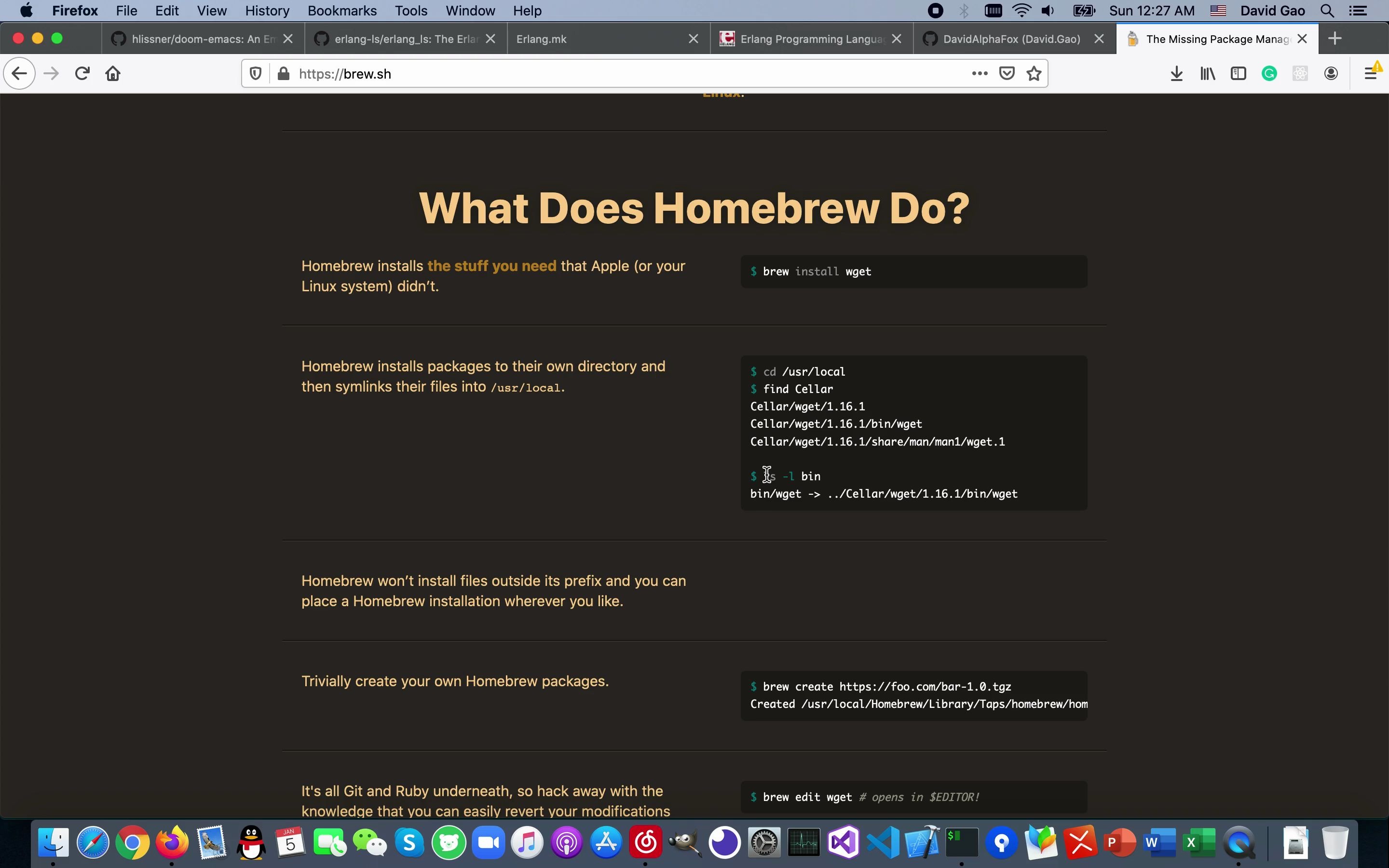Click the "brew create https://foo.com/bar-1.0.tgz" line
The image size is (1389, 868).
[881, 687]
